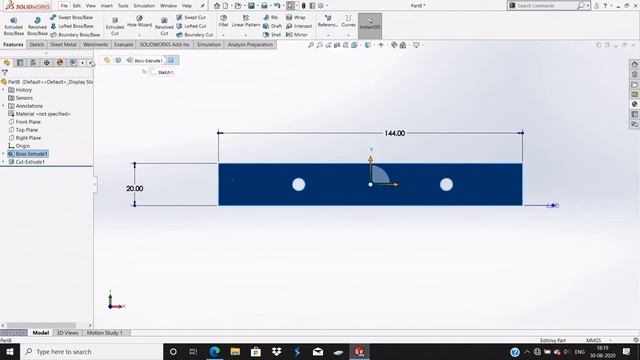Screen dimensions: 640x360
Task: Open the File menu
Action: tap(64, 6)
